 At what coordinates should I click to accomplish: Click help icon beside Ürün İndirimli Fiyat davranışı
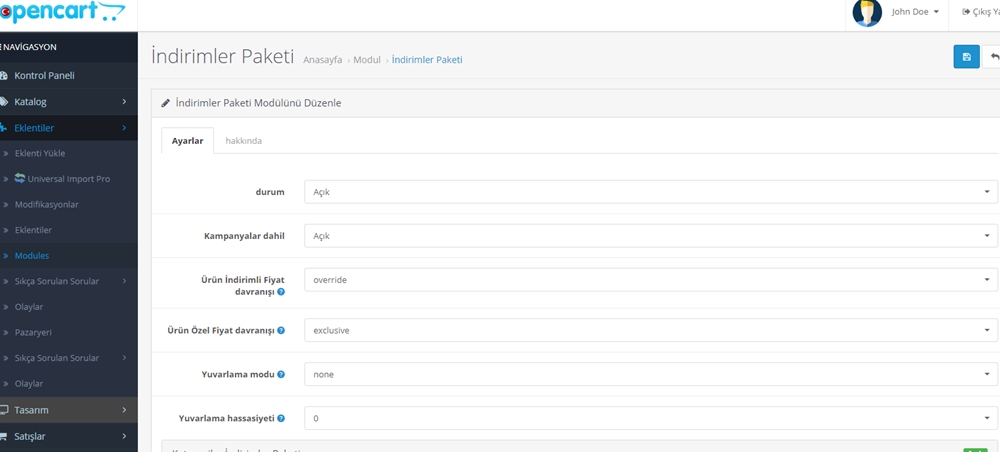(281, 291)
